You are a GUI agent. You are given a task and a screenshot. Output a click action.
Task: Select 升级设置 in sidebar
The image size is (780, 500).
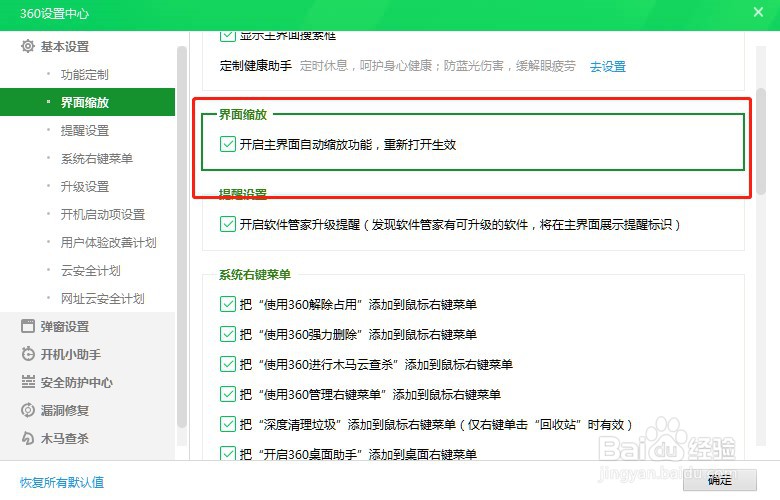[x=85, y=187]
